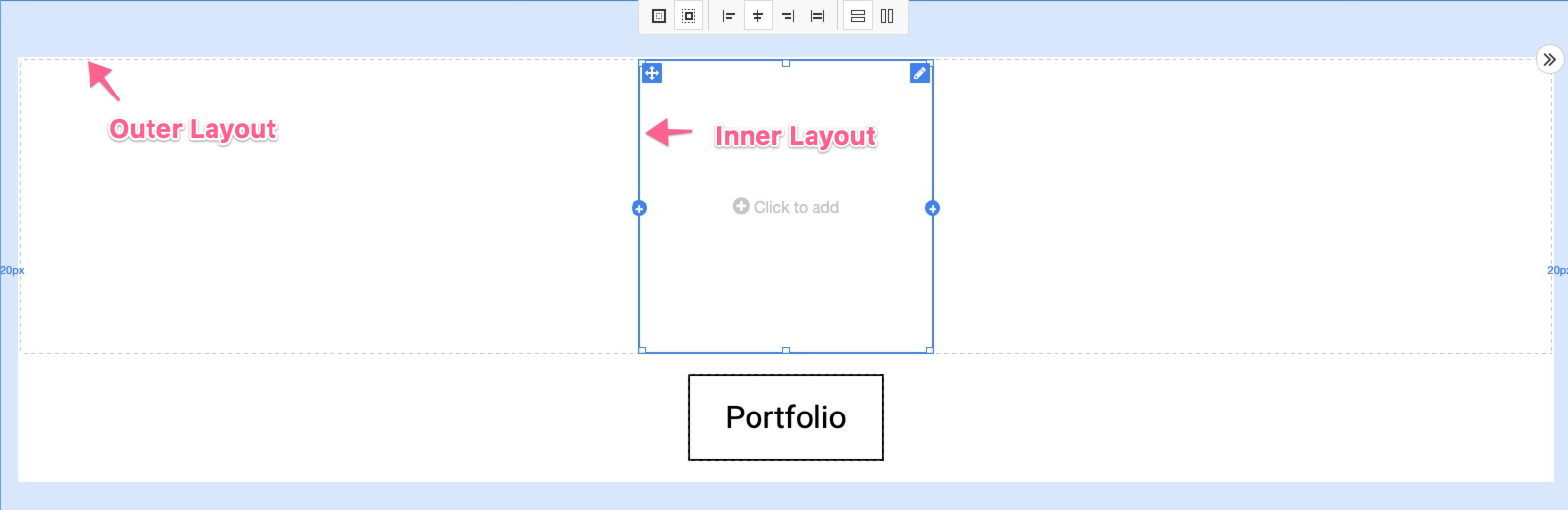Arrange items in side-by-side columns
This screenshot has height=510, width=1568.
tap(887, 16)
